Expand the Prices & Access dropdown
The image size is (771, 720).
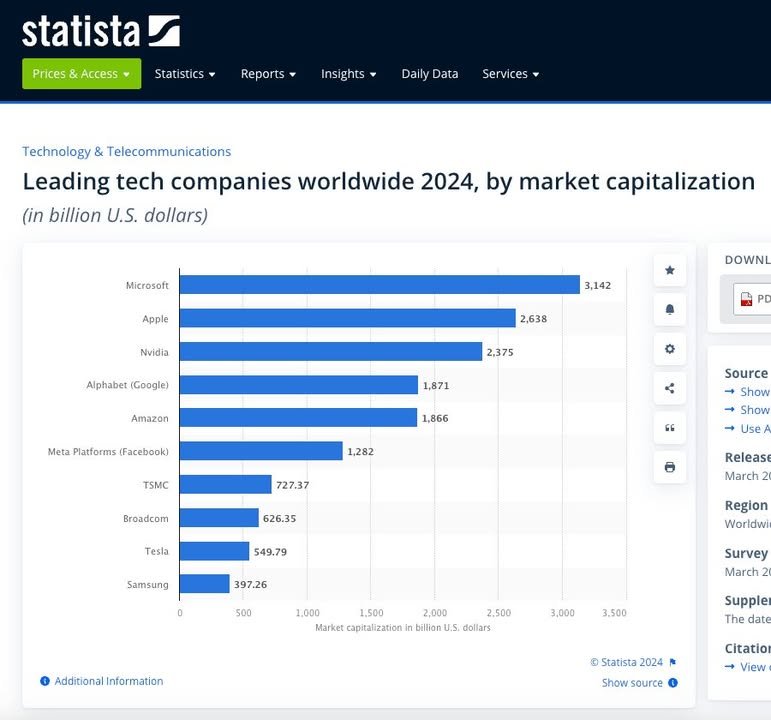coord(81,74)
